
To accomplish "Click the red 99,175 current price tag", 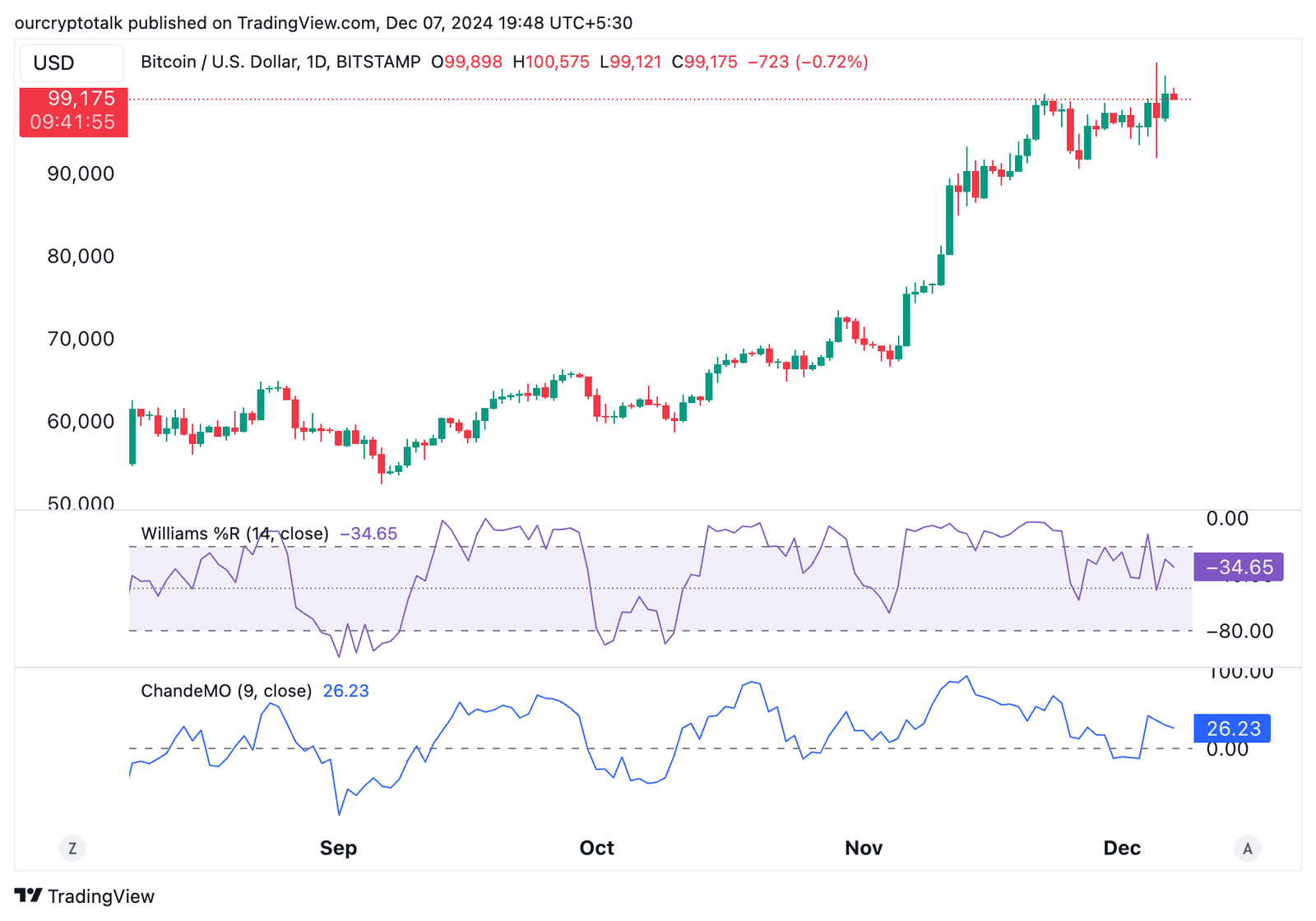I will point(73,111).
